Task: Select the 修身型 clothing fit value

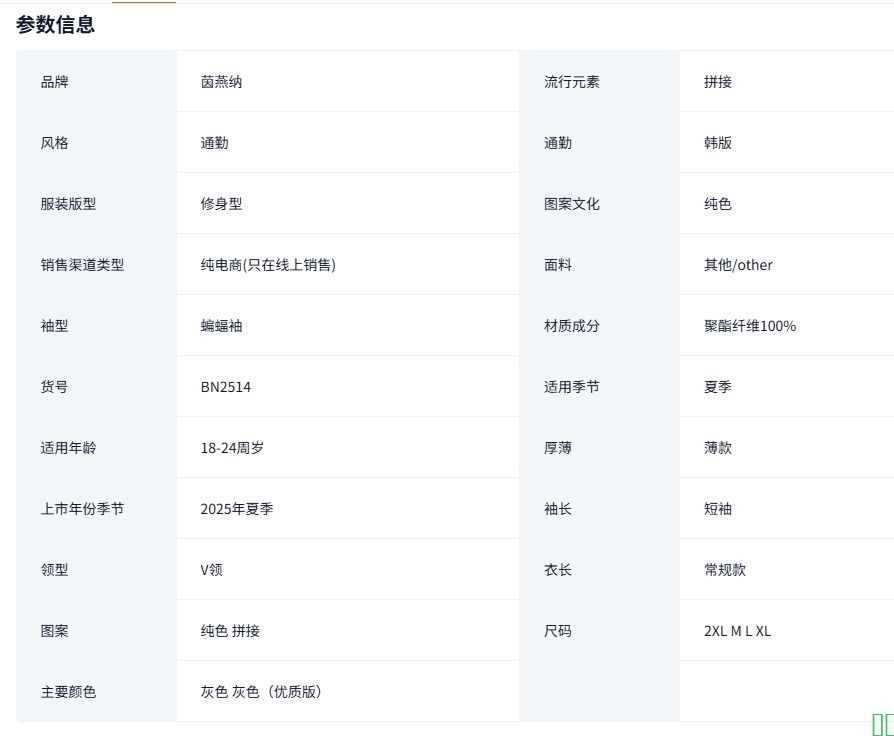Action: pos(221,204)
